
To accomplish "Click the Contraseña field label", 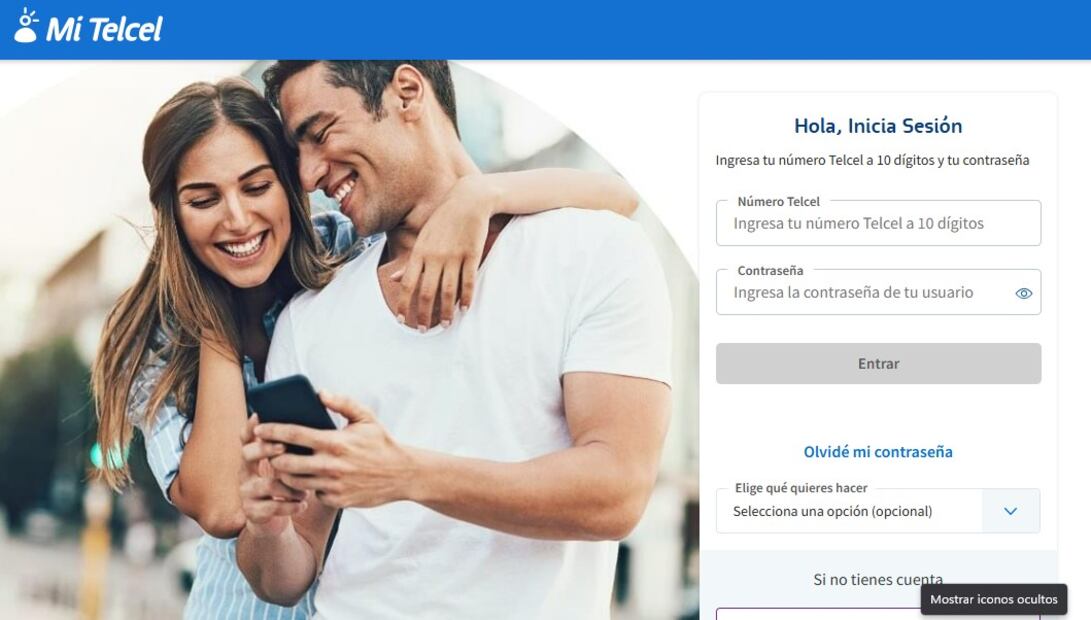I will point(770,270).
